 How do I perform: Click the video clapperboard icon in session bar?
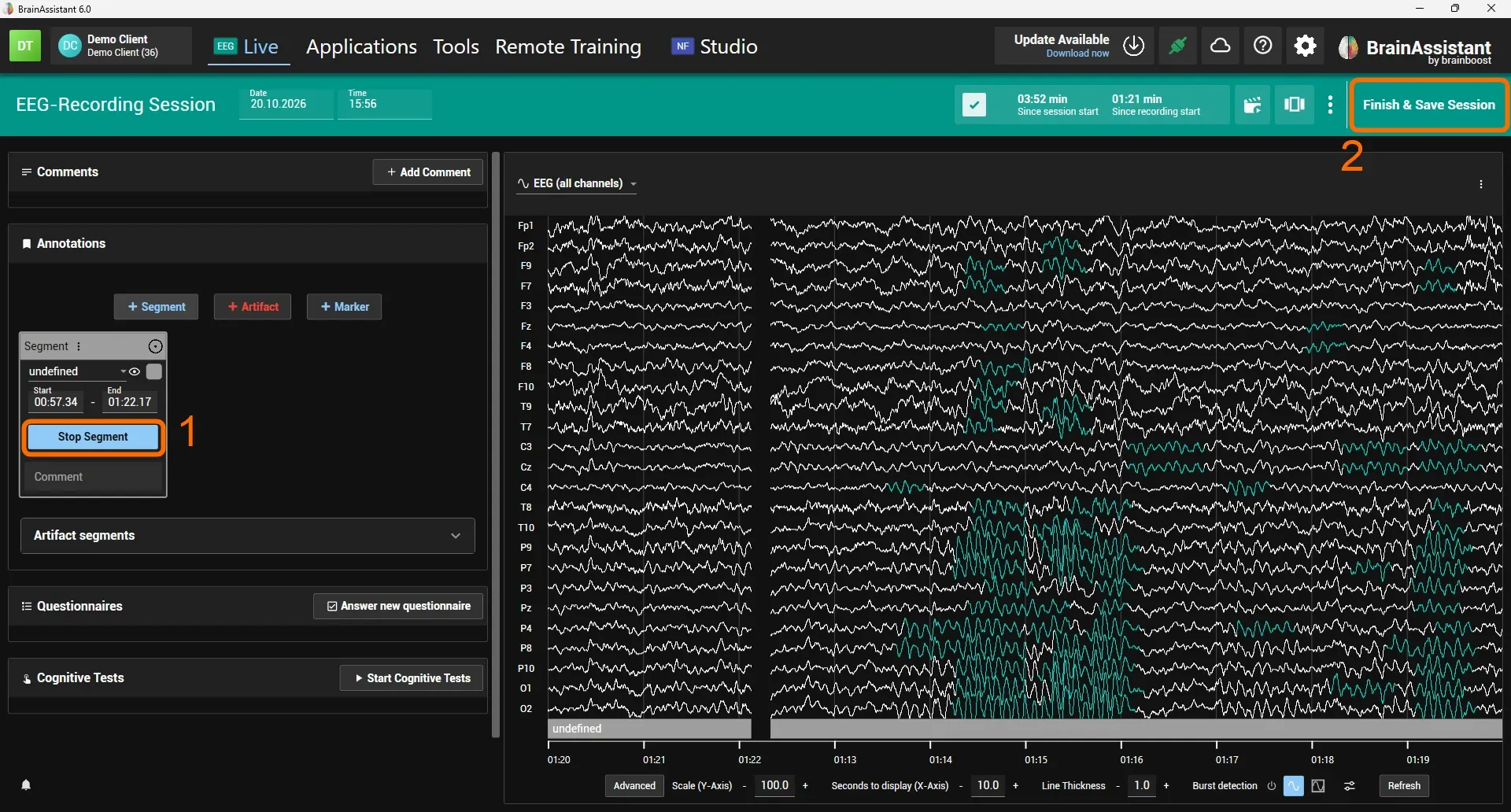[x=1252, y=105]
